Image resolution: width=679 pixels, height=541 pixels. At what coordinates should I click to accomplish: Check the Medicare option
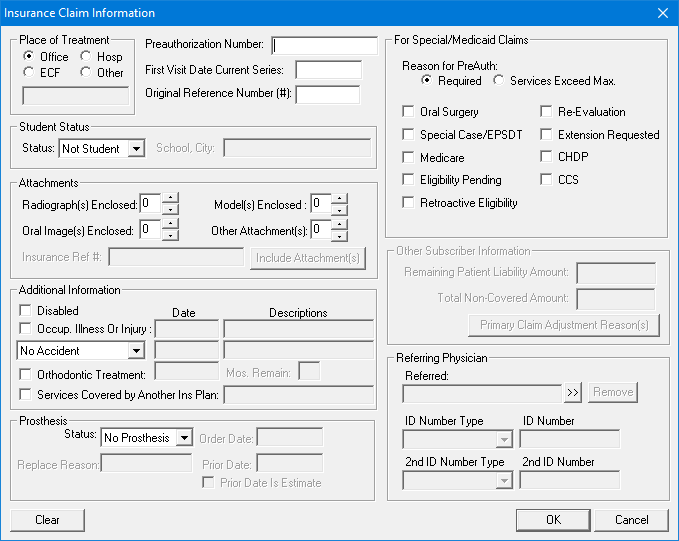tap(408, 157)
